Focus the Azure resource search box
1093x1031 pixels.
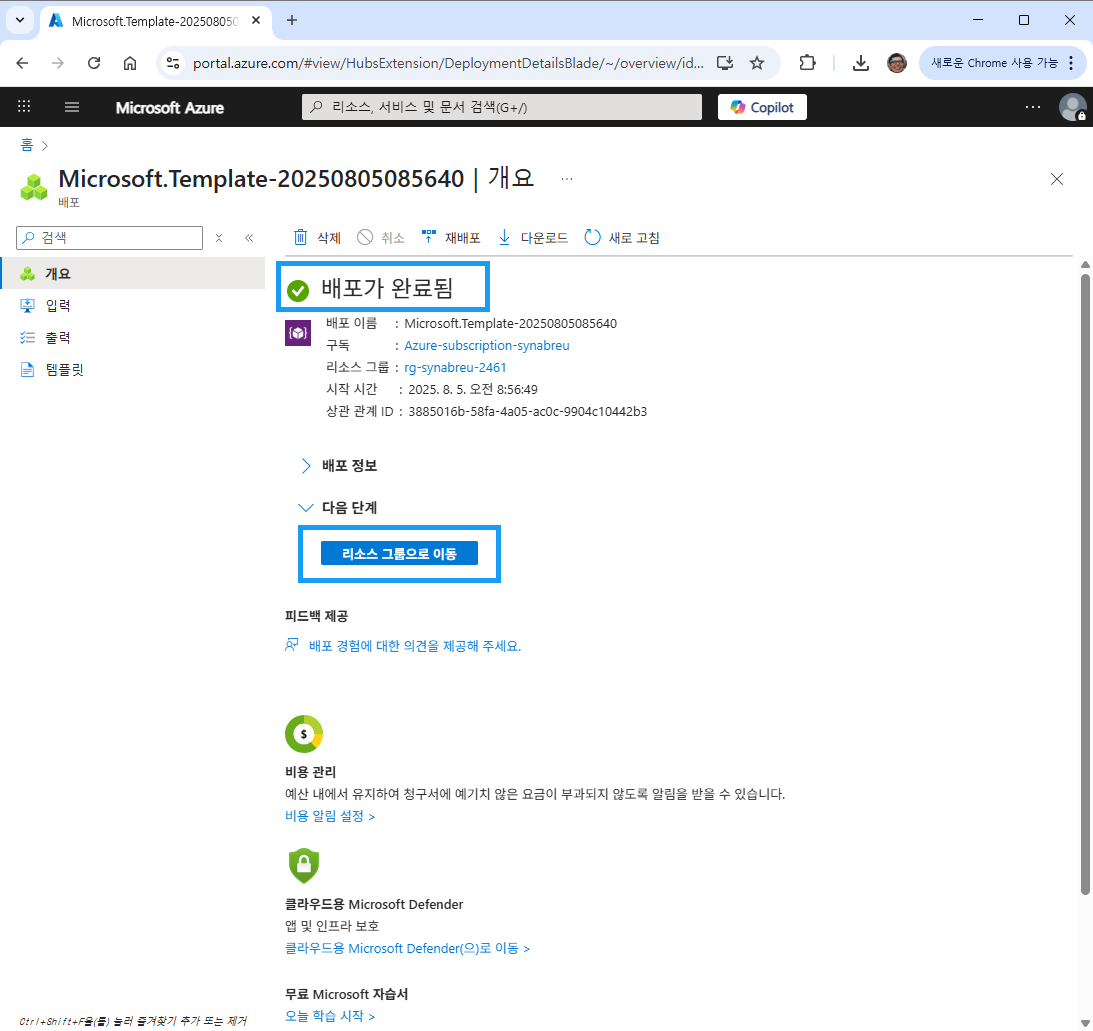tap(501, 107)
